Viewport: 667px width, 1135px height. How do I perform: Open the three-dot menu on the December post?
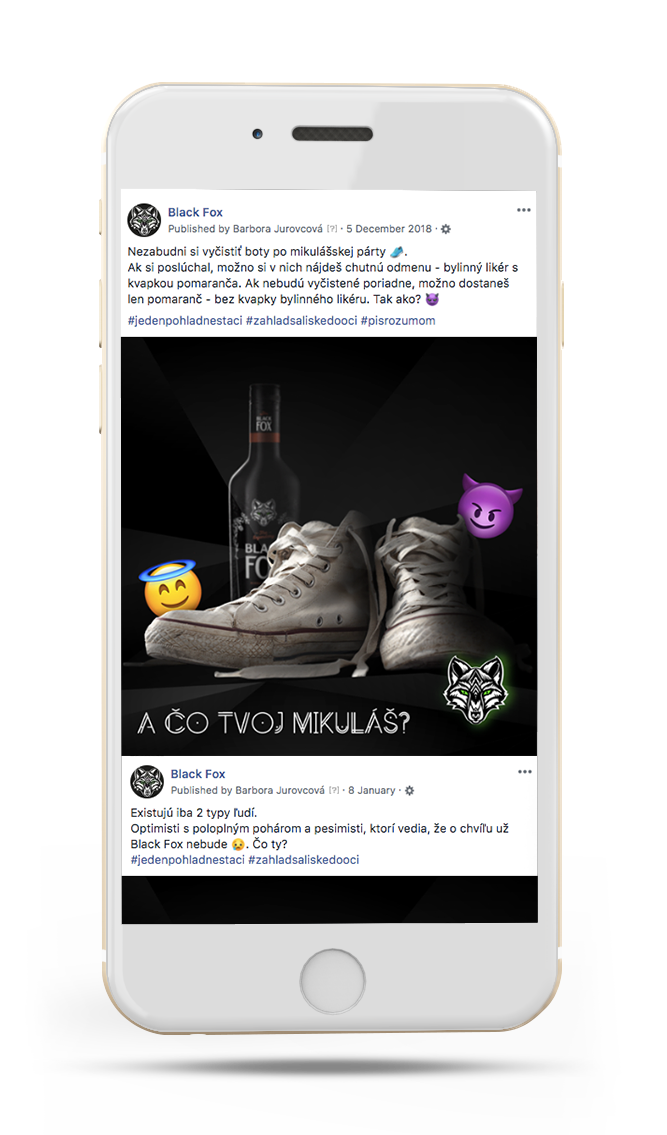[x=524, y=211]
